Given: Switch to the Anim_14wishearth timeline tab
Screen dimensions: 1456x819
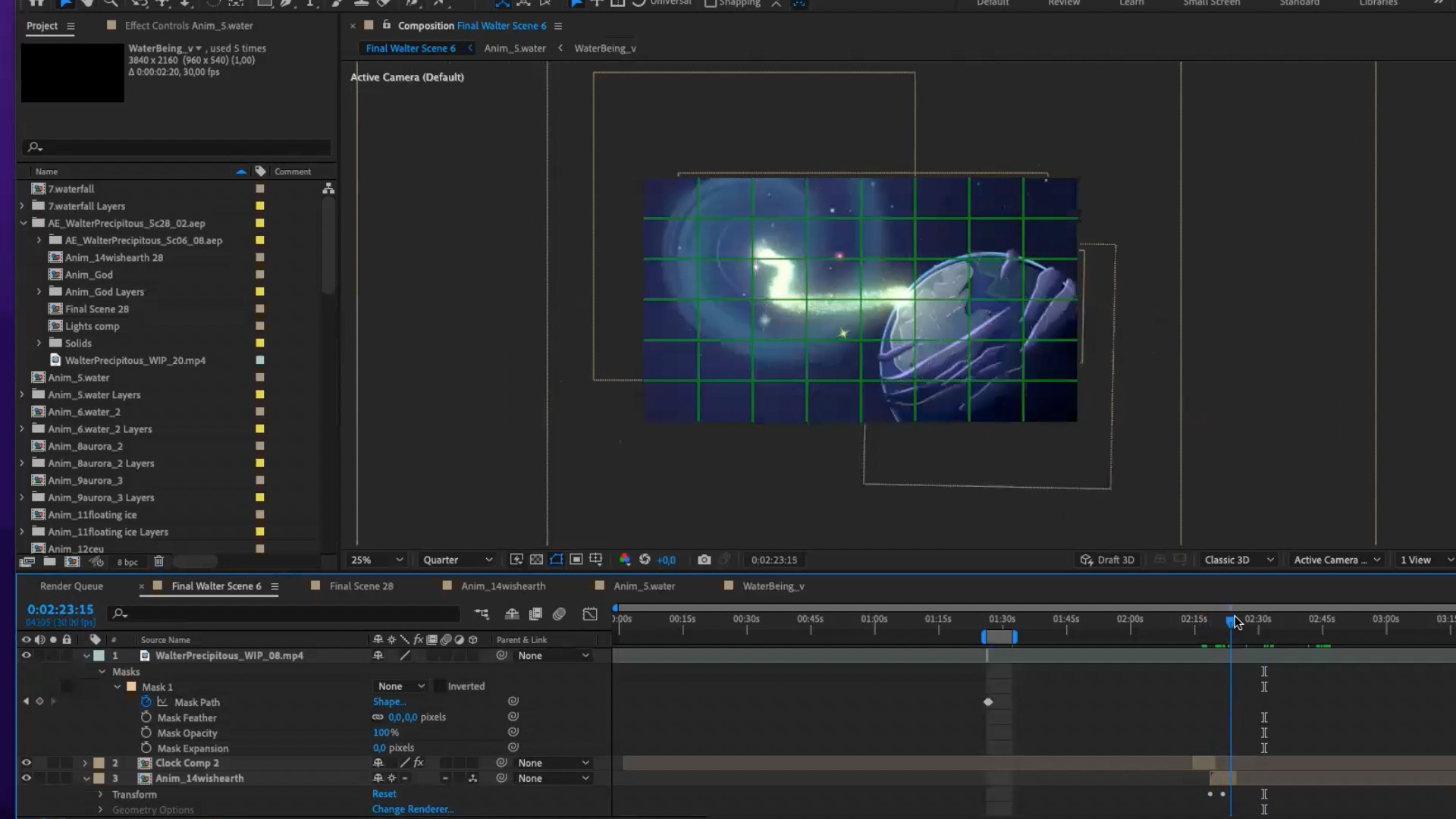Looking at the screenshot, I should 503,586.
